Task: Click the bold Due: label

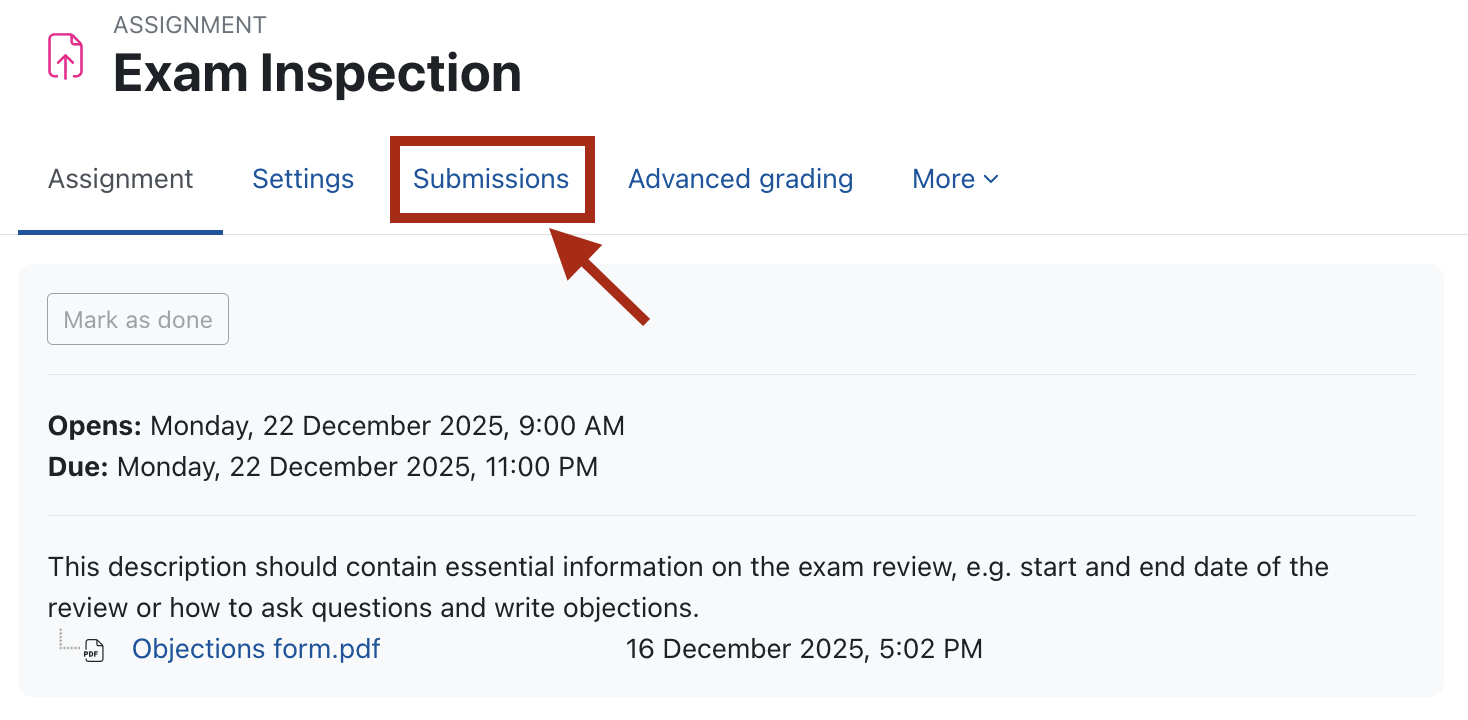Action: point(78,467)
